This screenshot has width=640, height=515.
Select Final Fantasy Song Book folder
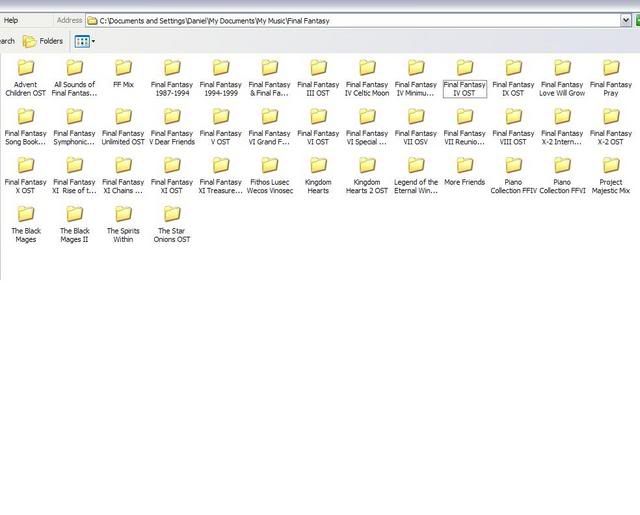pos(25,127)
